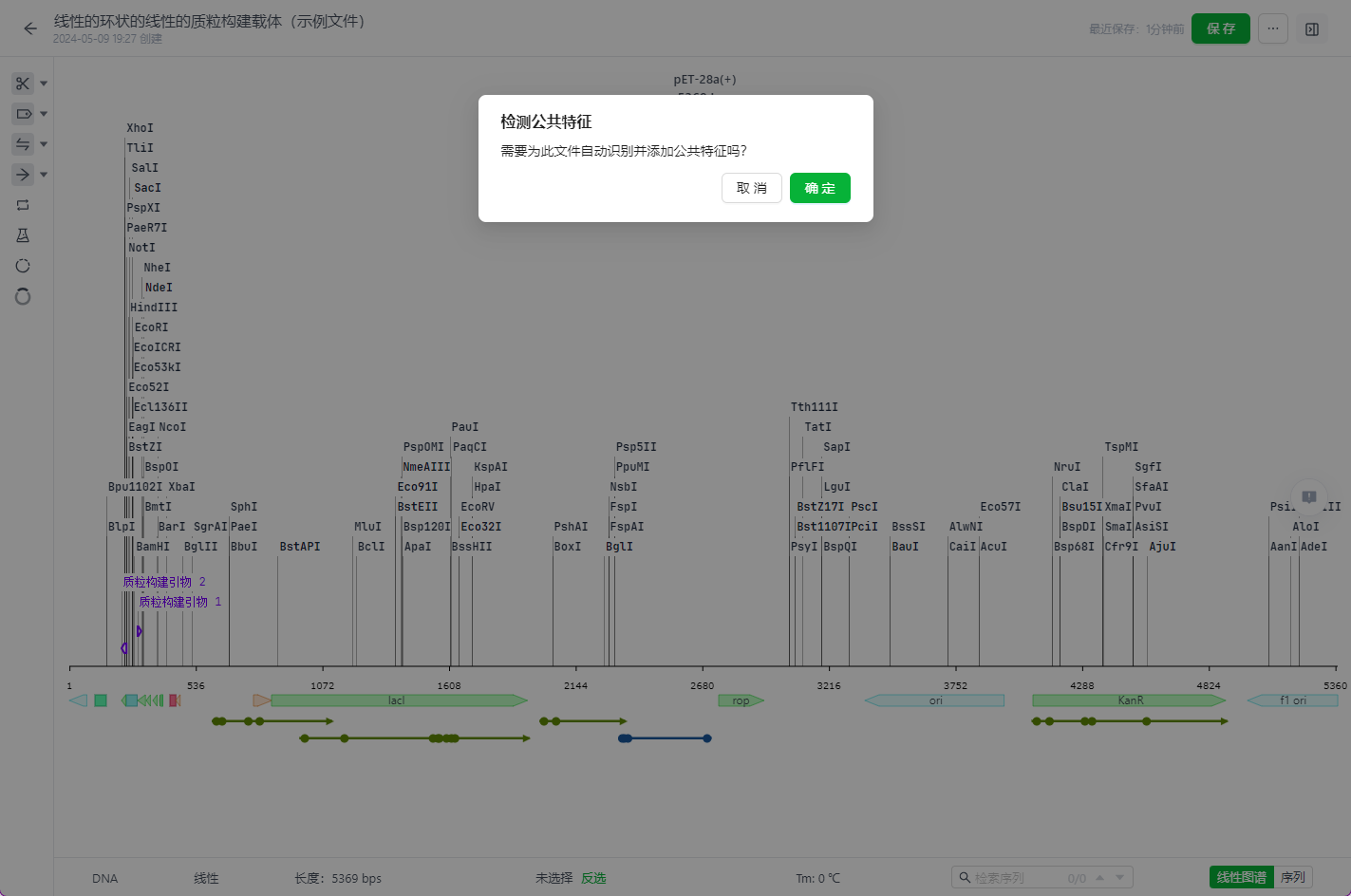The width and height of the screenshot is (1351, 896).
Task: Click the loop repeat icon in sidebar
Action: 23,205
